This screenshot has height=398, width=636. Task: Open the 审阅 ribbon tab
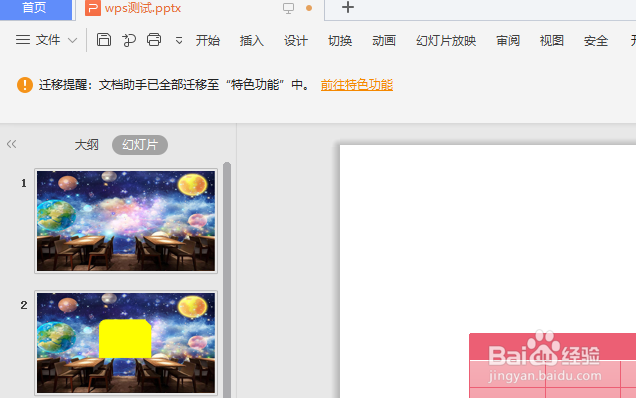point(508,41)
